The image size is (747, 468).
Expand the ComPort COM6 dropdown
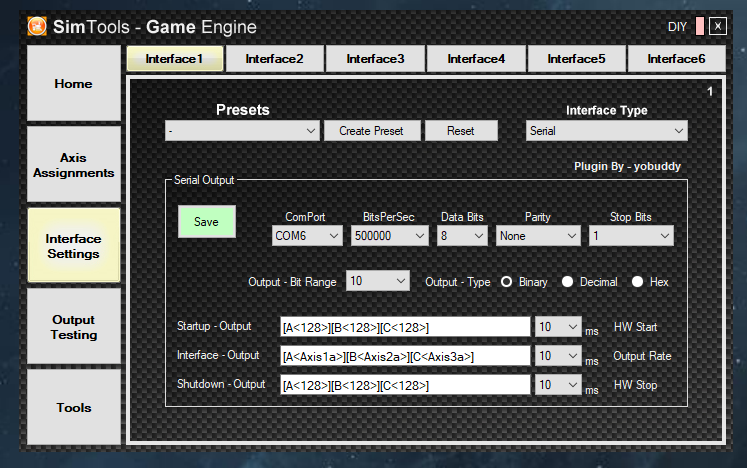click(x=307, y=236)
